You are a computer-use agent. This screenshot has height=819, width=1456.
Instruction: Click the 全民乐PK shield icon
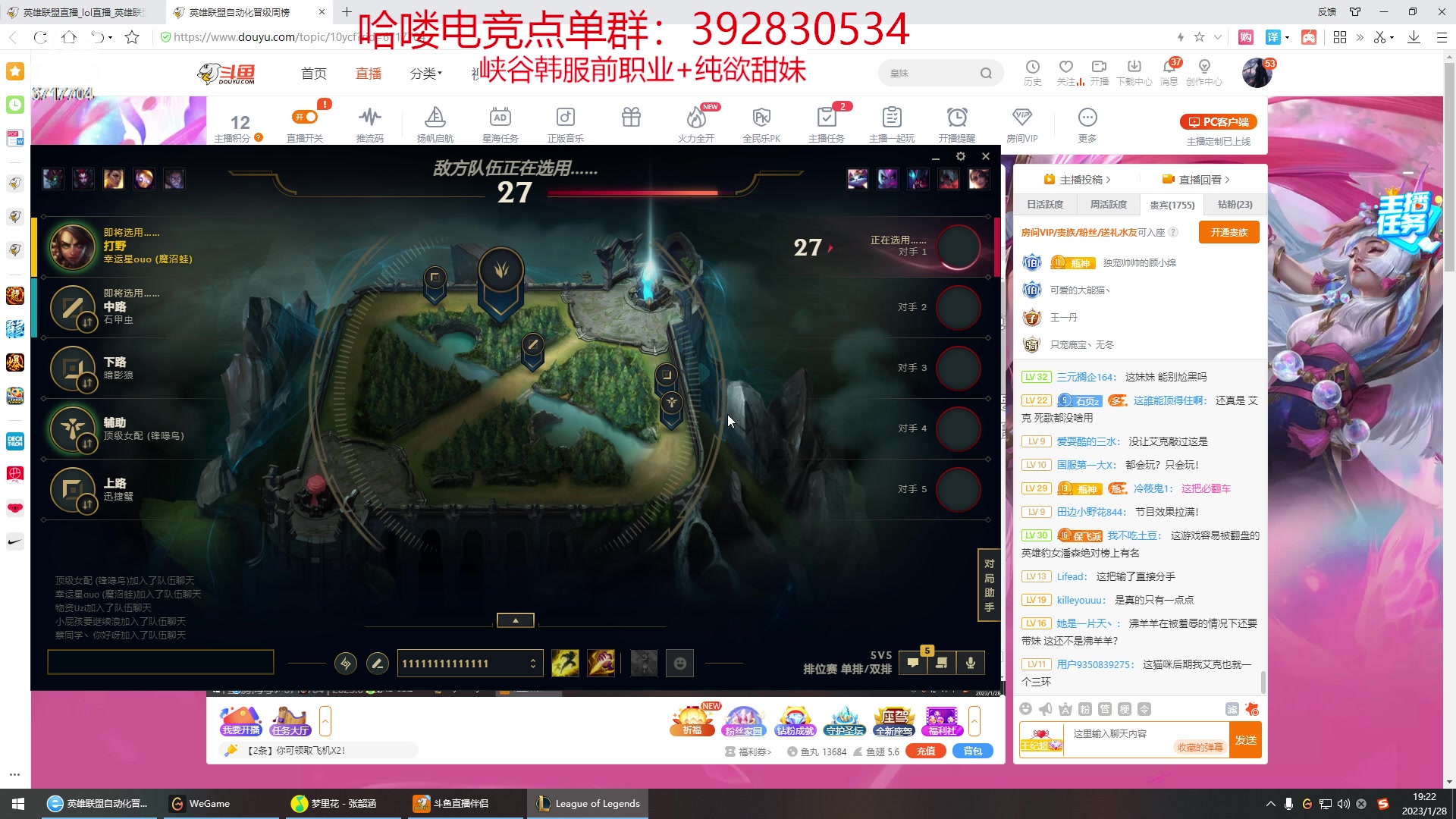[761, 118]
